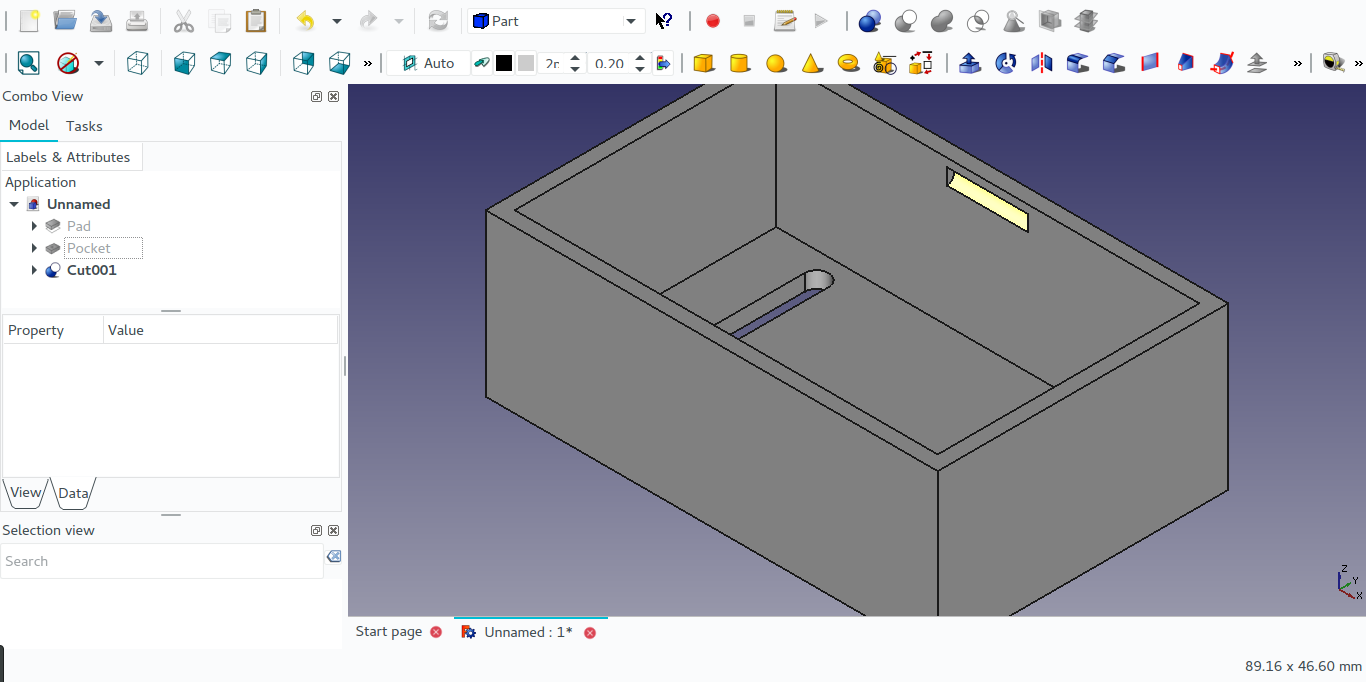
Task: Click the What's This help cursor
Action: [x=664, y=21]
